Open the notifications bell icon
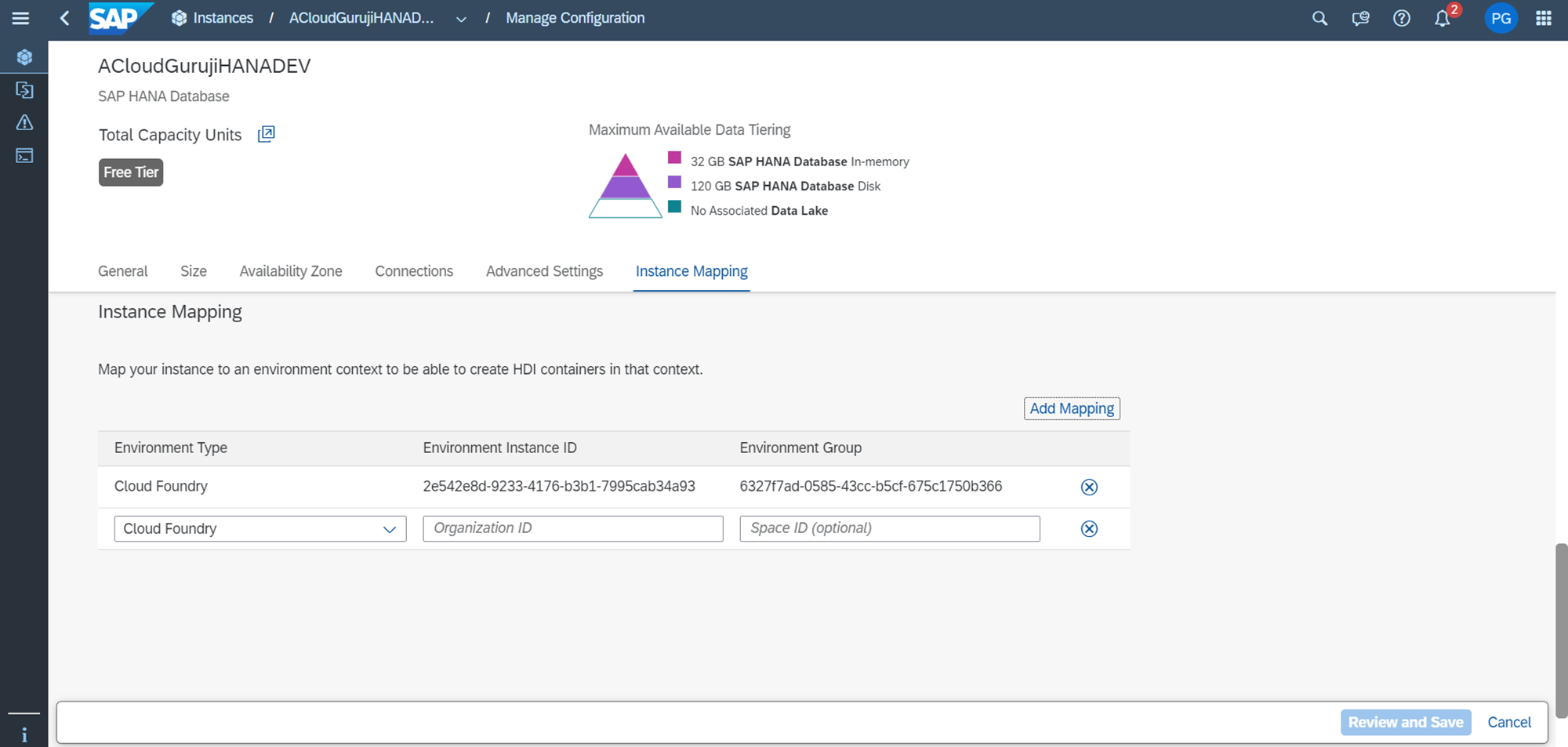The image size is (1568, 747). click(x=1442, y=18)
